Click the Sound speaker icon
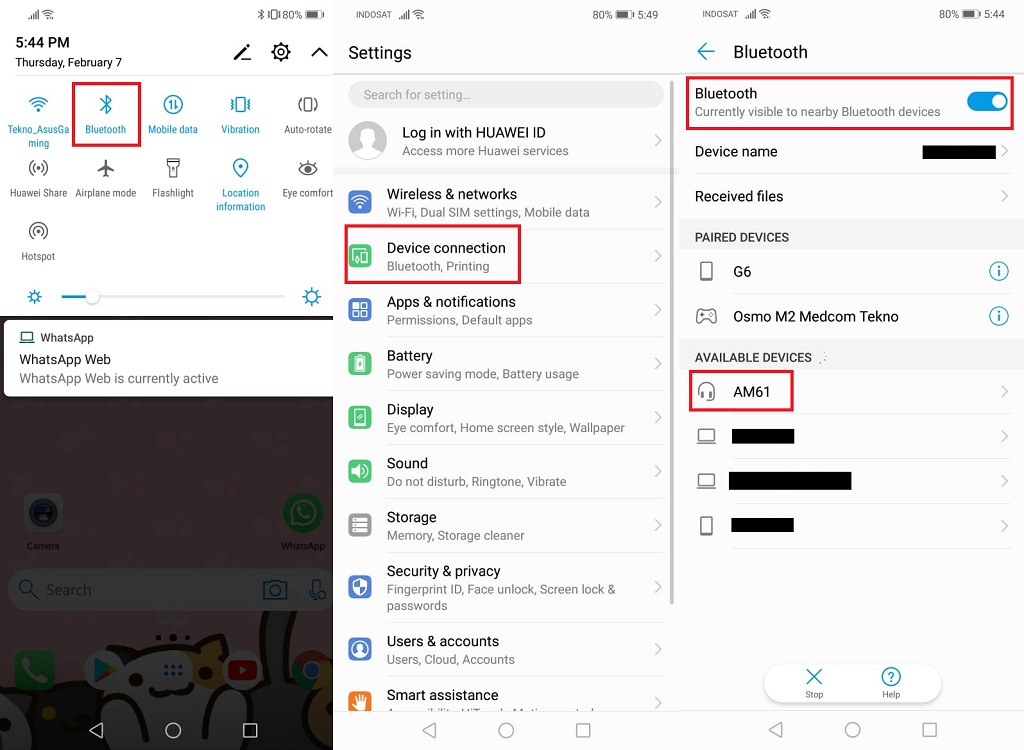This screenshot has width=1024, height=750. coord(360,471)
